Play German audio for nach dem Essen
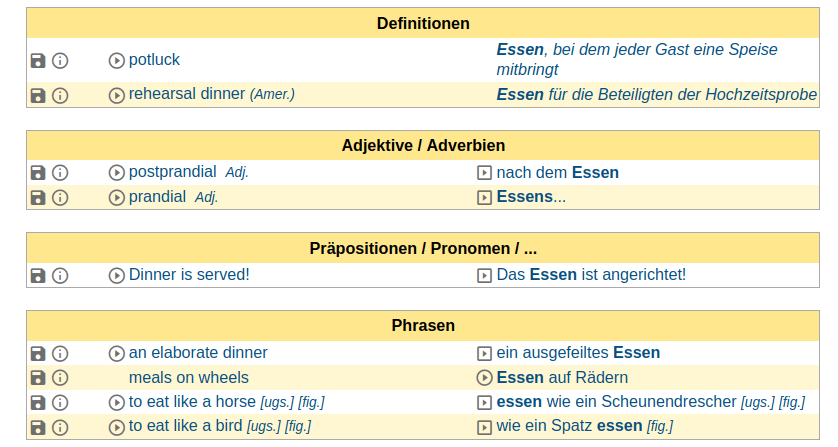The width and height of the screenshot is (838, 447). pyautogui.click(x=485, y=173)
